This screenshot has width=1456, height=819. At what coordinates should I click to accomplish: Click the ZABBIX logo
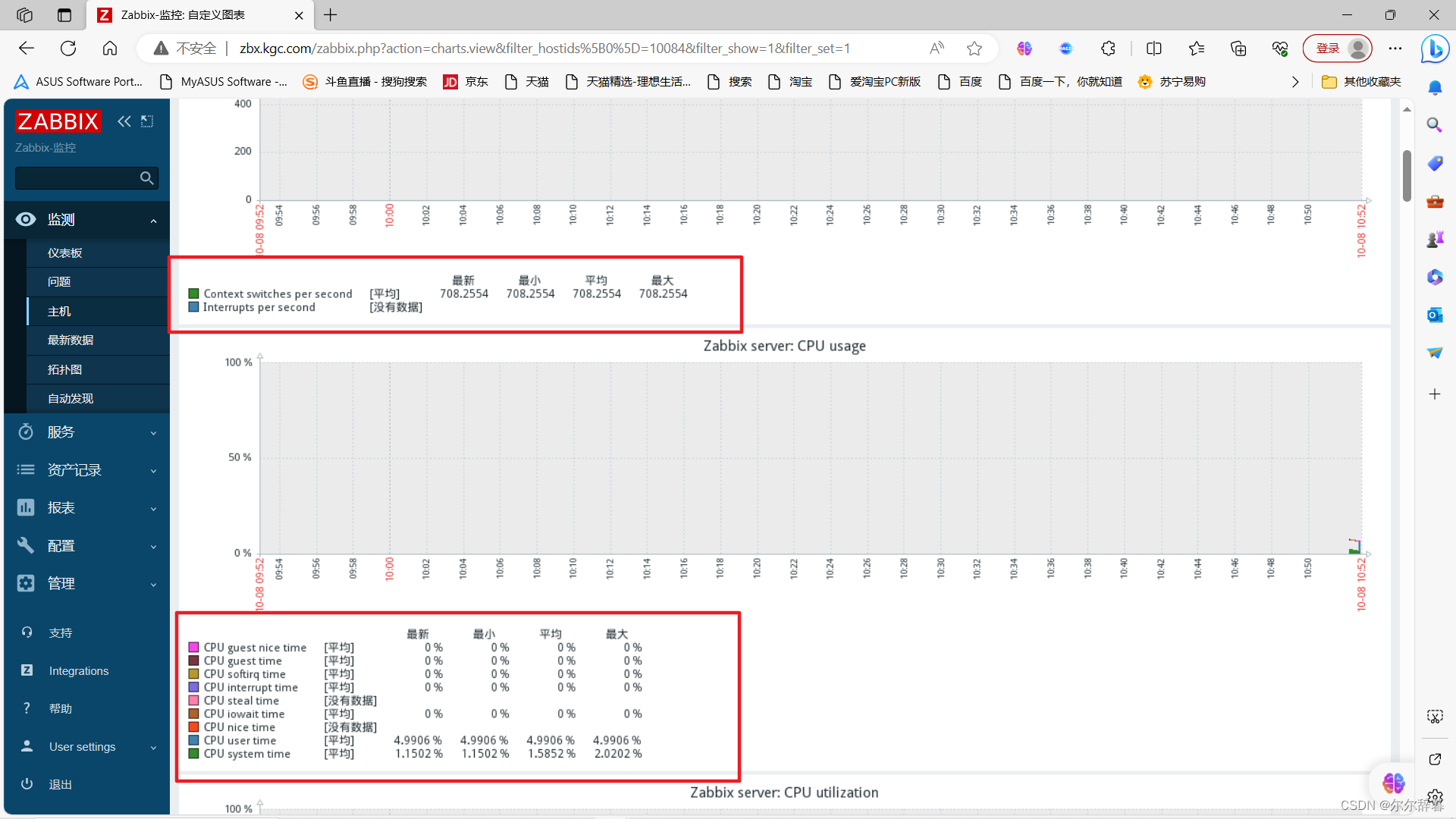click(x=58, y=121)
